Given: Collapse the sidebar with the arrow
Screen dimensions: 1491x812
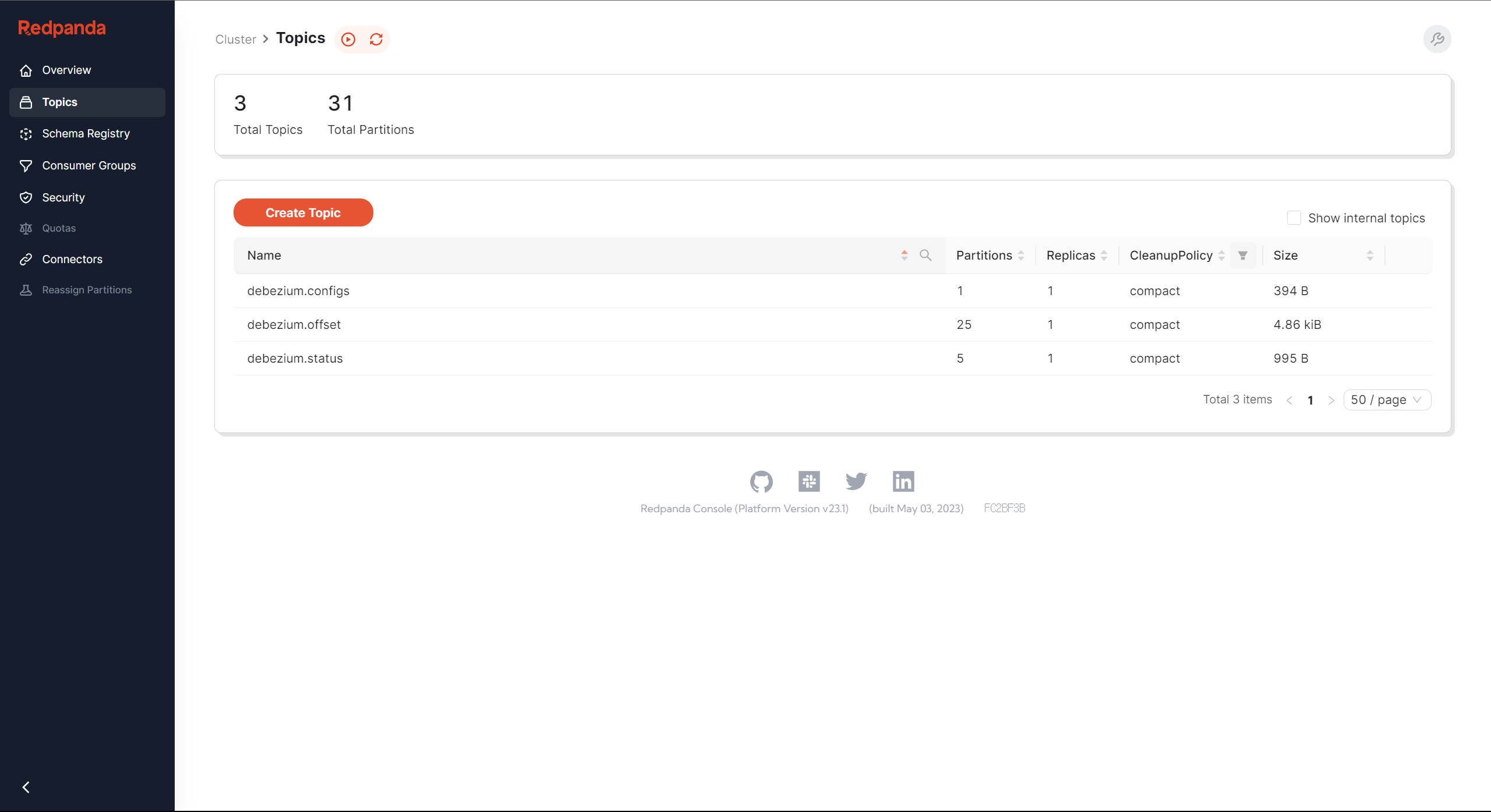Looking at the screenshot, I should [x=26, y=788].
